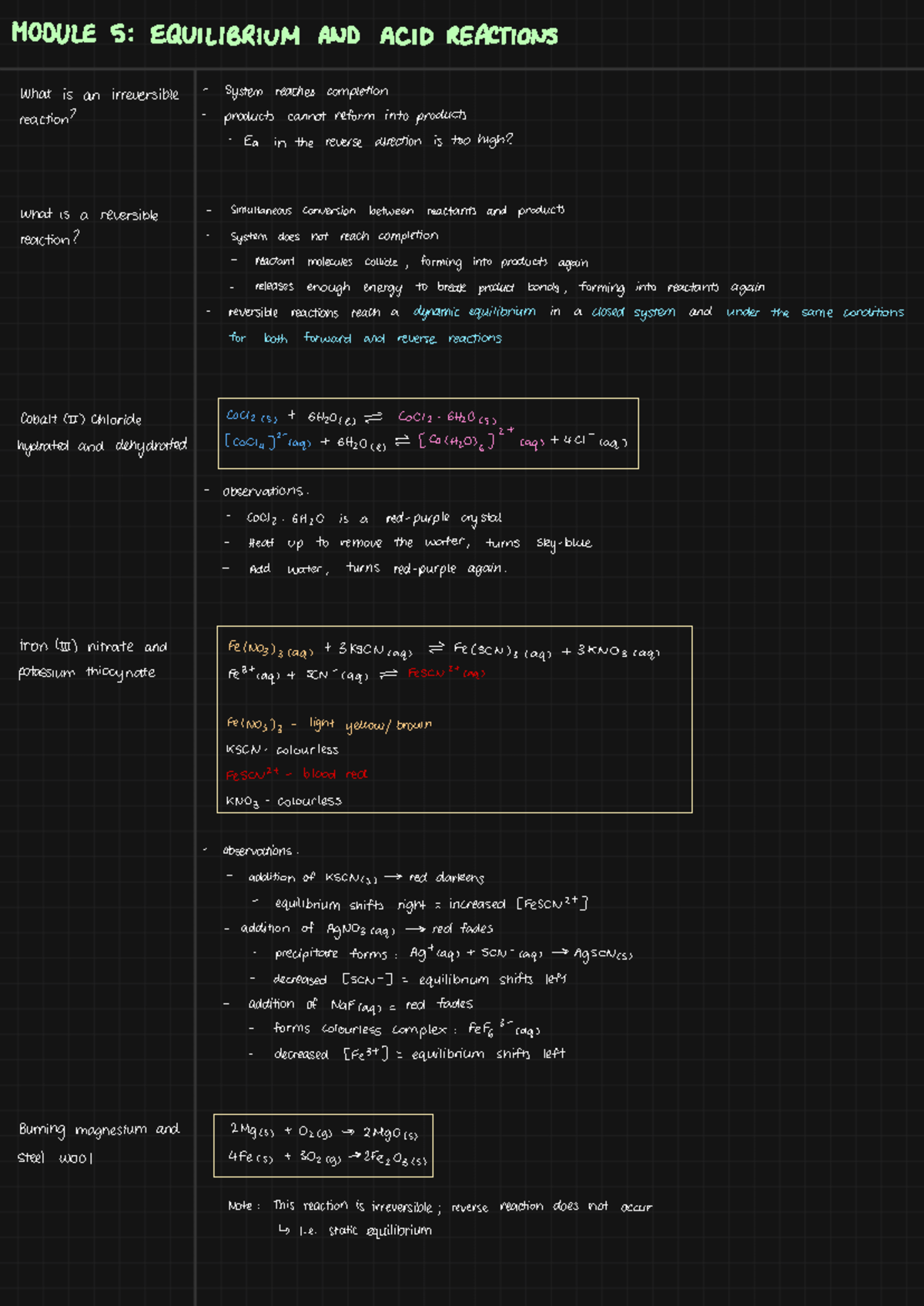This screenshot has height=1306, width=924.
Task: Select the AgSCN precipitate equation line
Action: coord(454,953)
